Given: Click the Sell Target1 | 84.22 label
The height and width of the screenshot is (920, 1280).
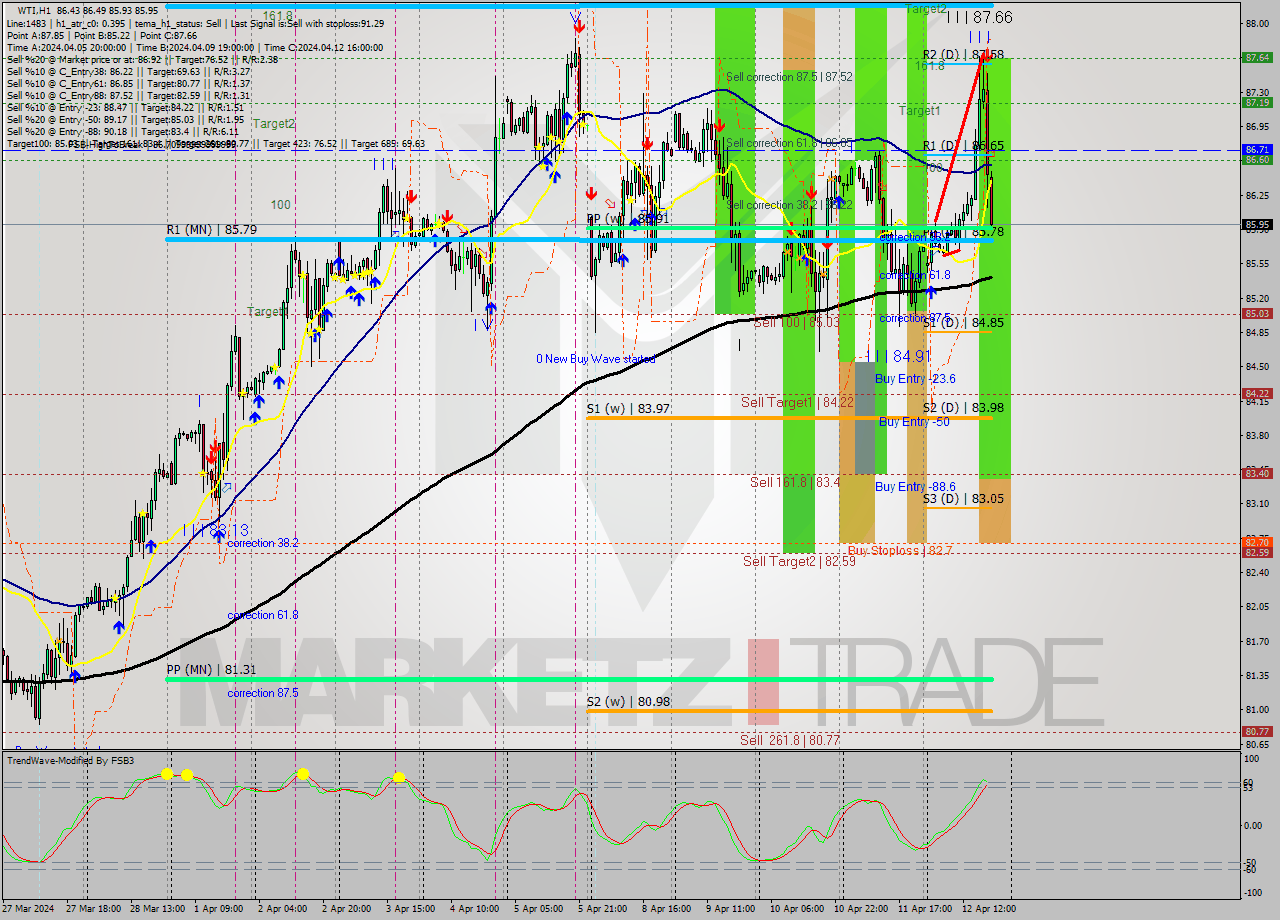Looking at the screenshot, I should (797, 402).
